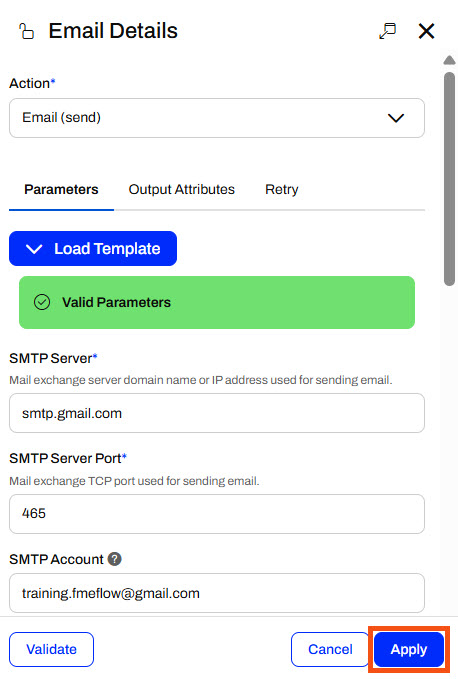Screen dimensions: 458x679
Task: Select the Retry tab
Action: coord(281,189)
